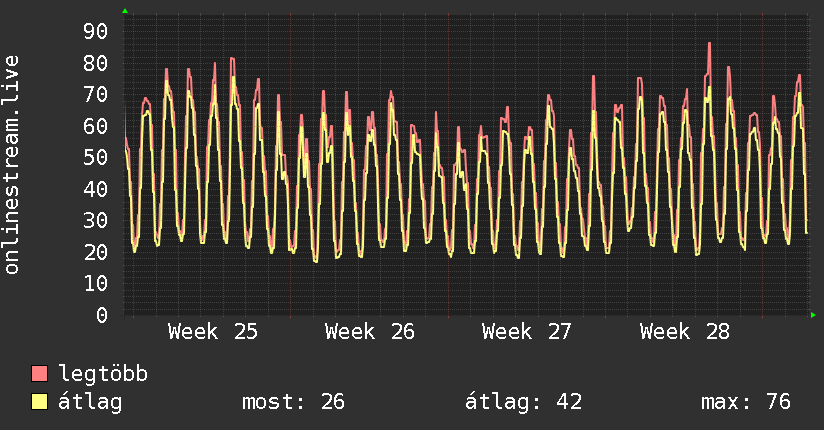Click the green arrow ending the x-axis
This screenshot has width=824, height=430.
click(813, 315)
